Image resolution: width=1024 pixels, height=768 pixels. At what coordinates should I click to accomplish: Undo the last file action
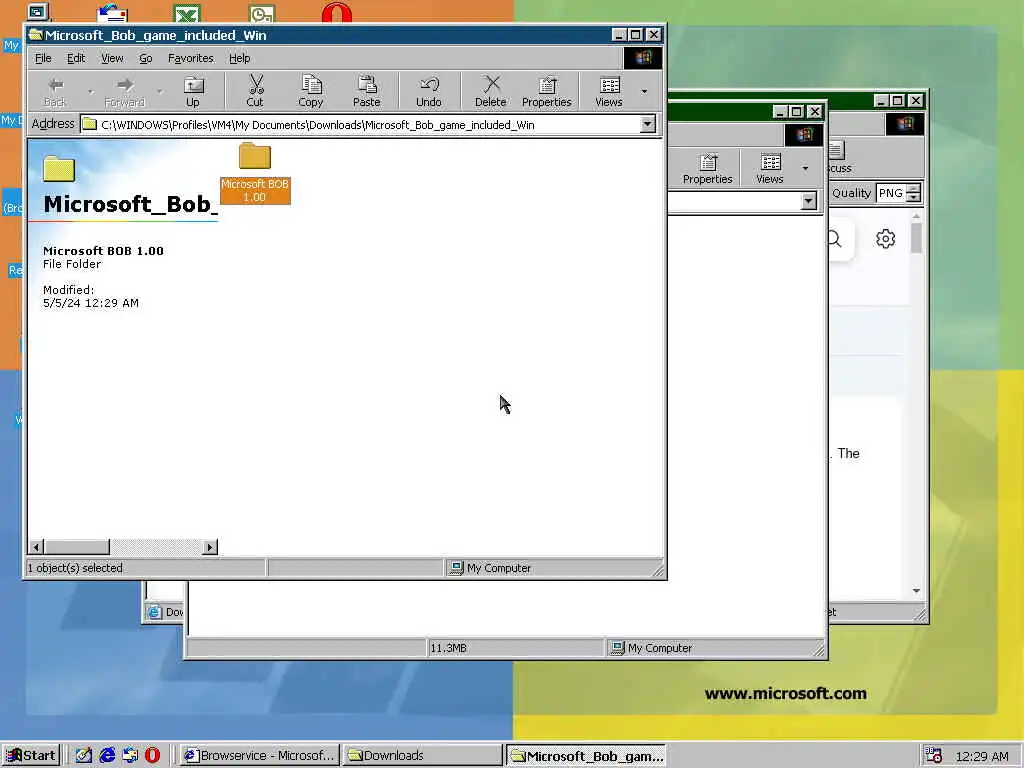click(428, 91)
